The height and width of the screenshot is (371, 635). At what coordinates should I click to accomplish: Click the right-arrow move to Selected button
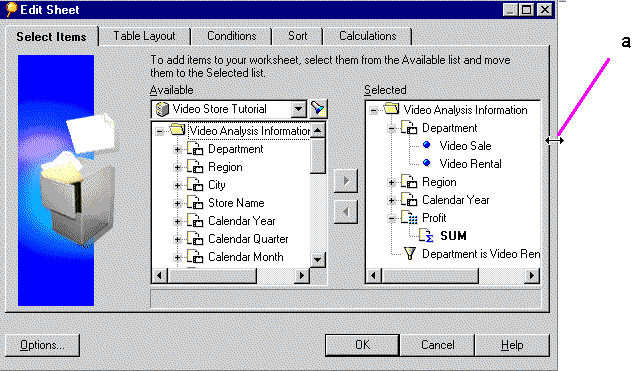(x=345, y=181)
